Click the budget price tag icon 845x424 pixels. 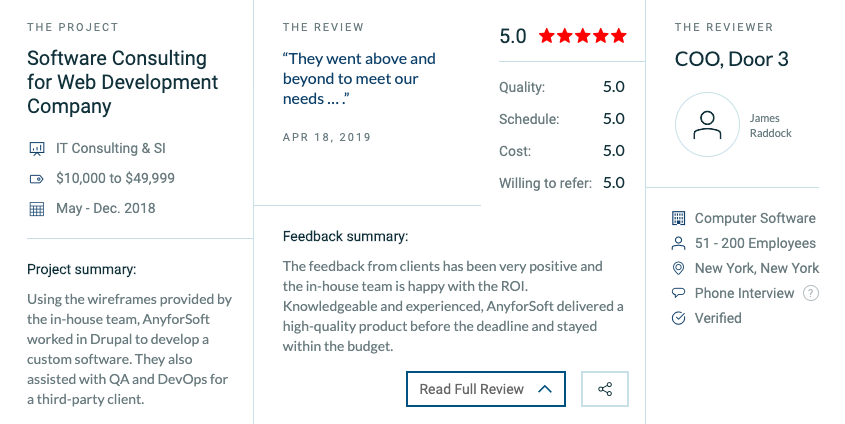pos(37,179)
